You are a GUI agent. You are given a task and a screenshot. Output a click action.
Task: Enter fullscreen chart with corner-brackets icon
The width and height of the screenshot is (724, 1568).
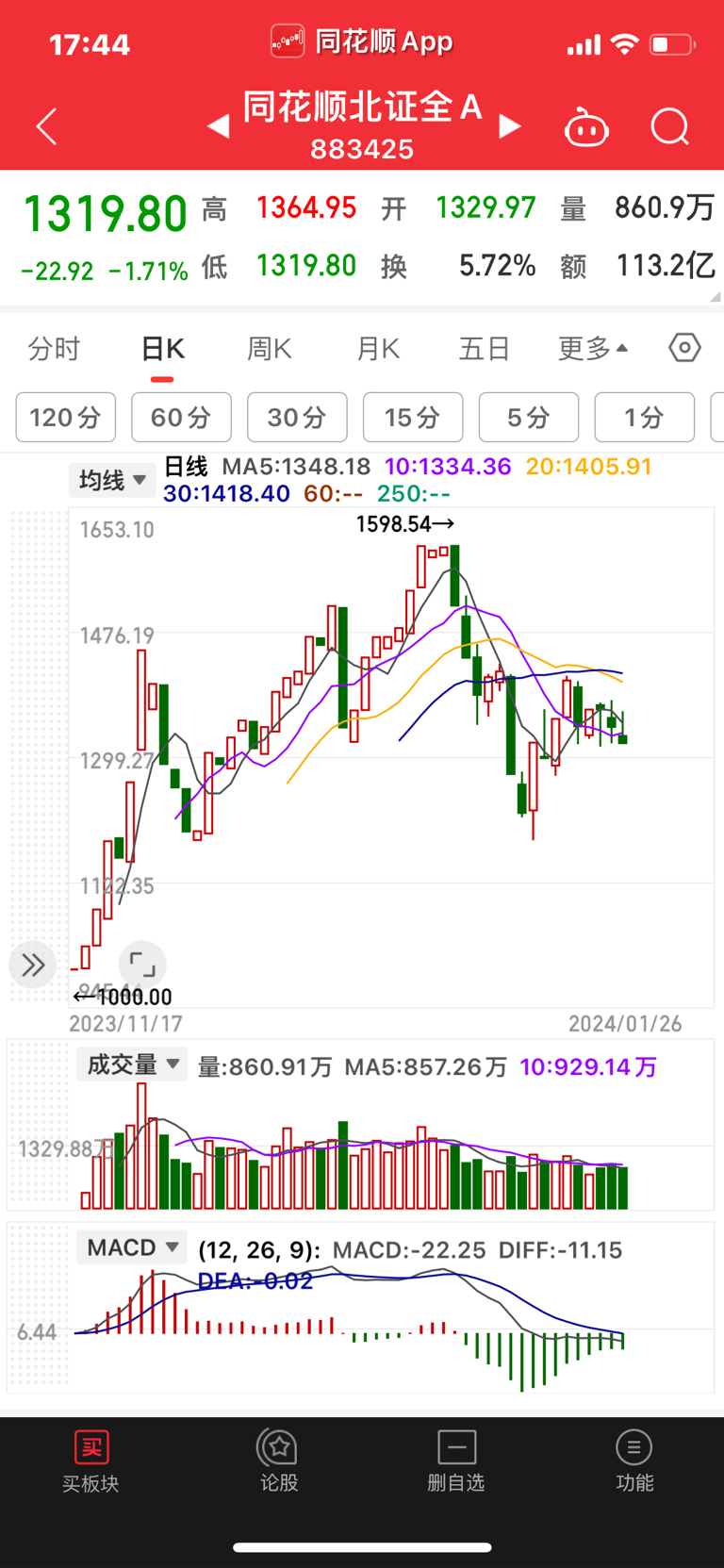coord(142,965)
